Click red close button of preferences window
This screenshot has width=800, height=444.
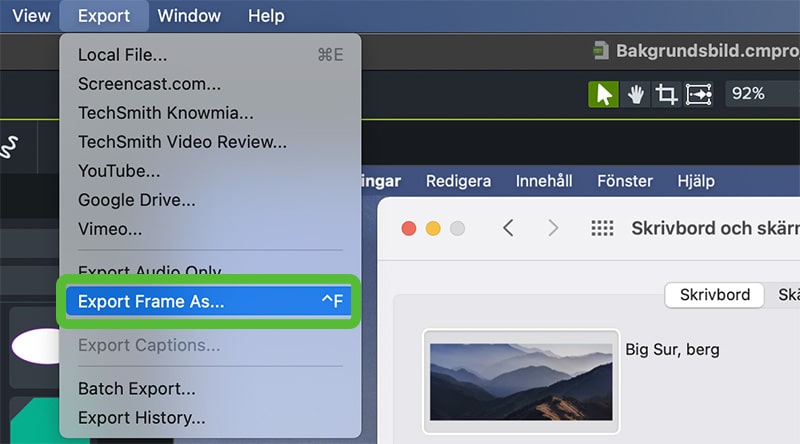[x=409, y=228]
